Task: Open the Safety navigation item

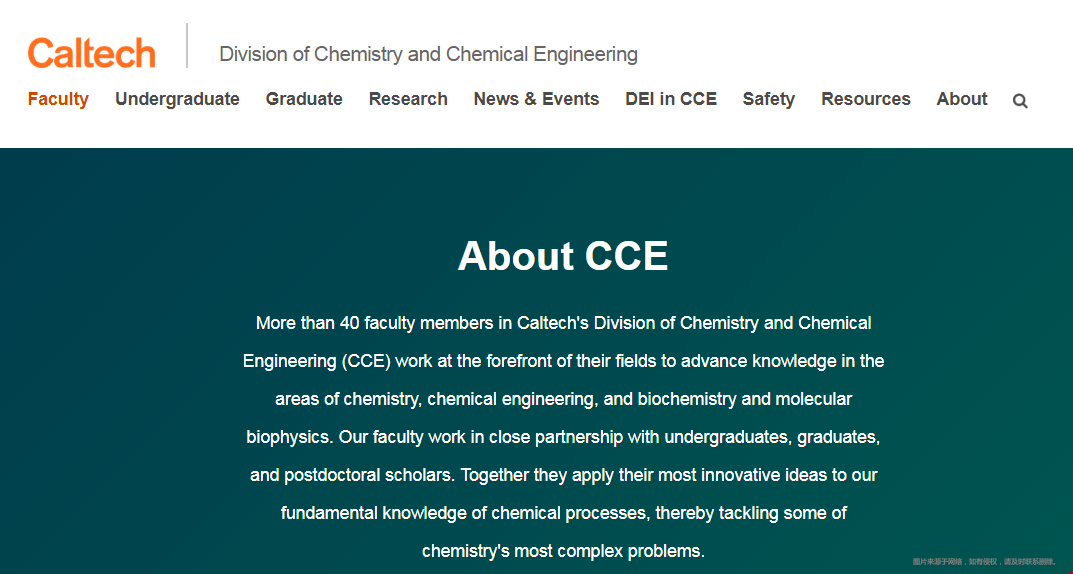Action: pyautogui.click(x=768, y=99)
